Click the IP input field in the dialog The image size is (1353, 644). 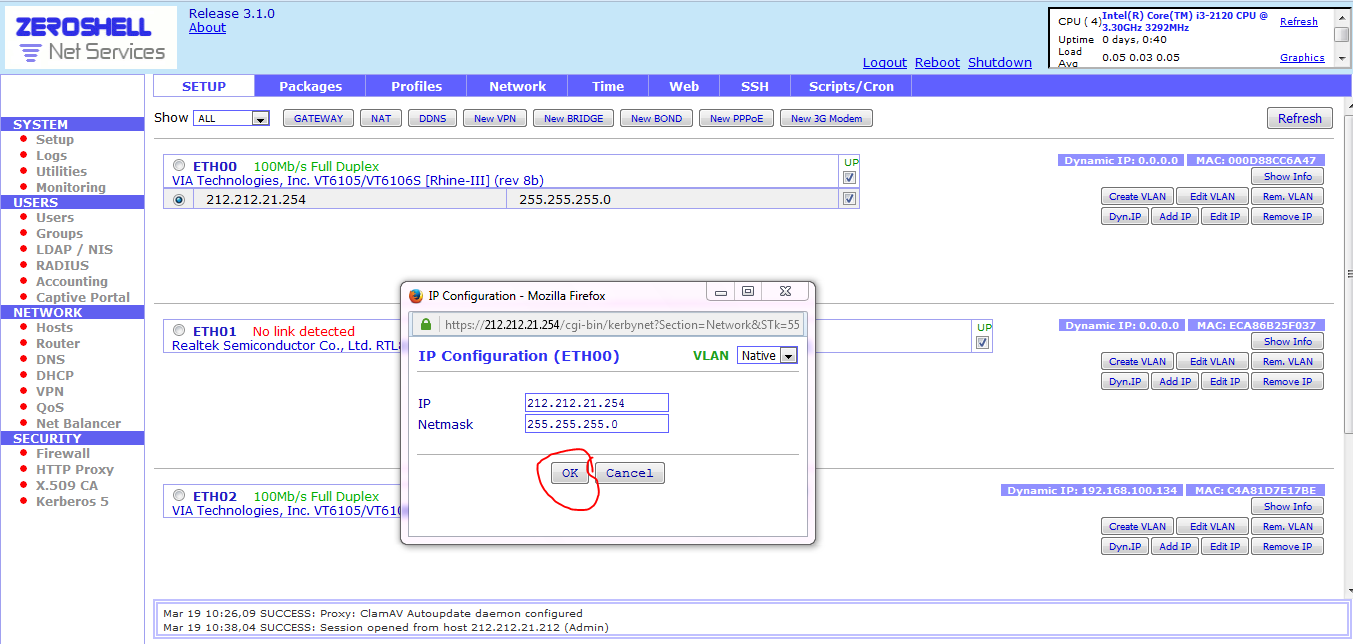tap(597, 403)
